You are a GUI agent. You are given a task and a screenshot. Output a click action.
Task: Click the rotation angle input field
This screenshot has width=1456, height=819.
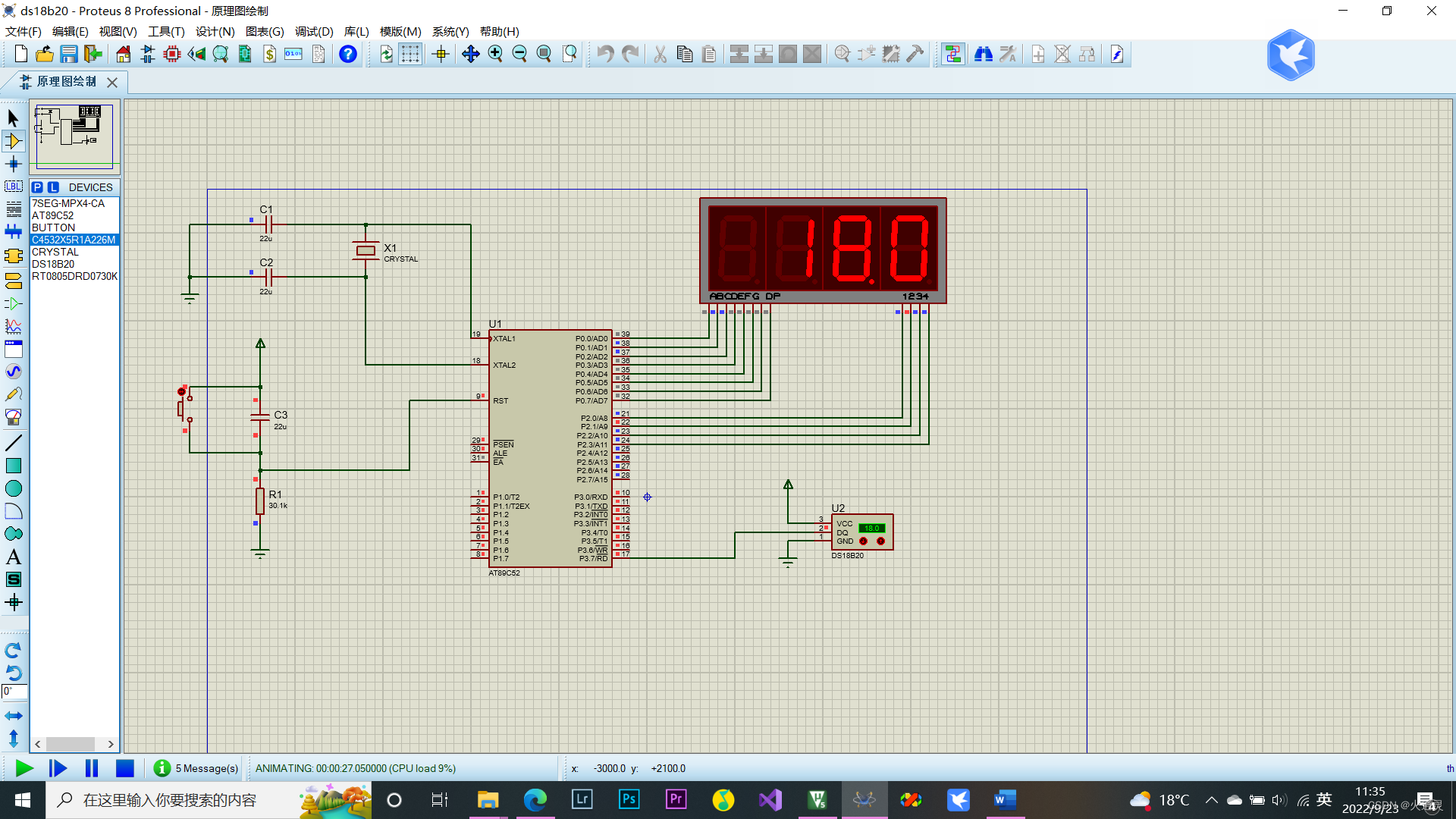[x=14, y=692]
